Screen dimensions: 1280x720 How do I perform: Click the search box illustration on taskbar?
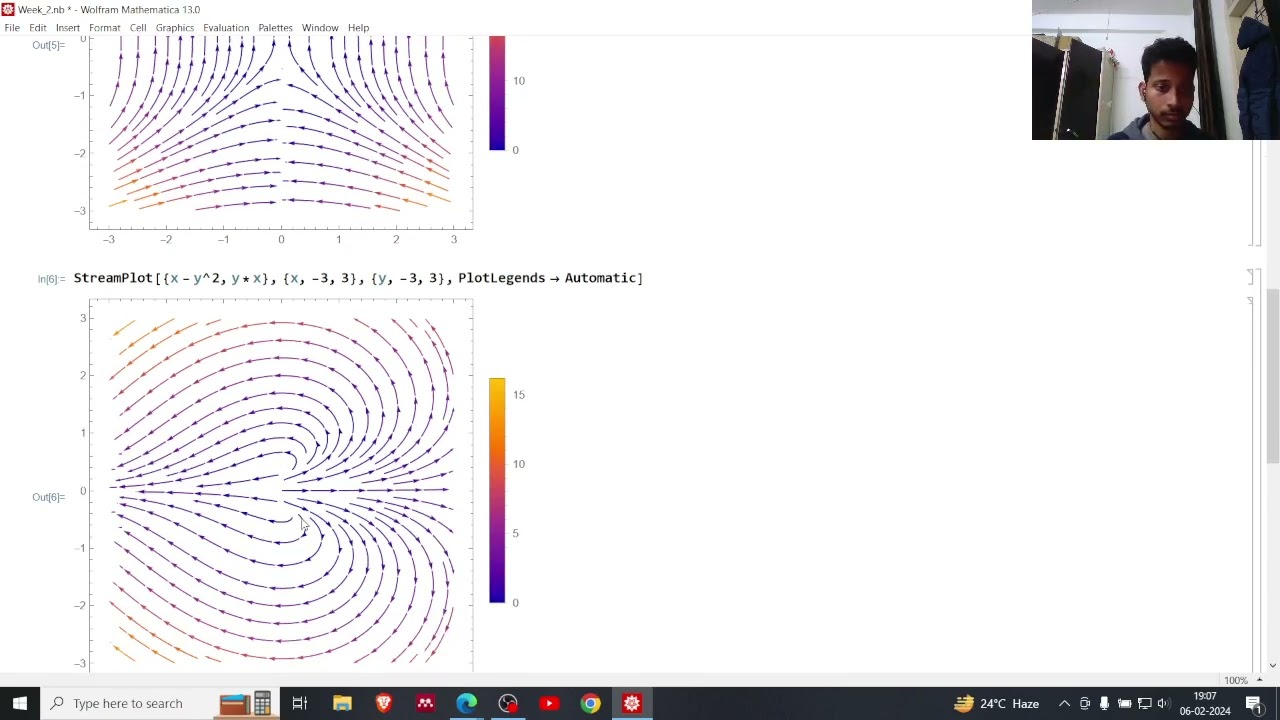(246, 703)
